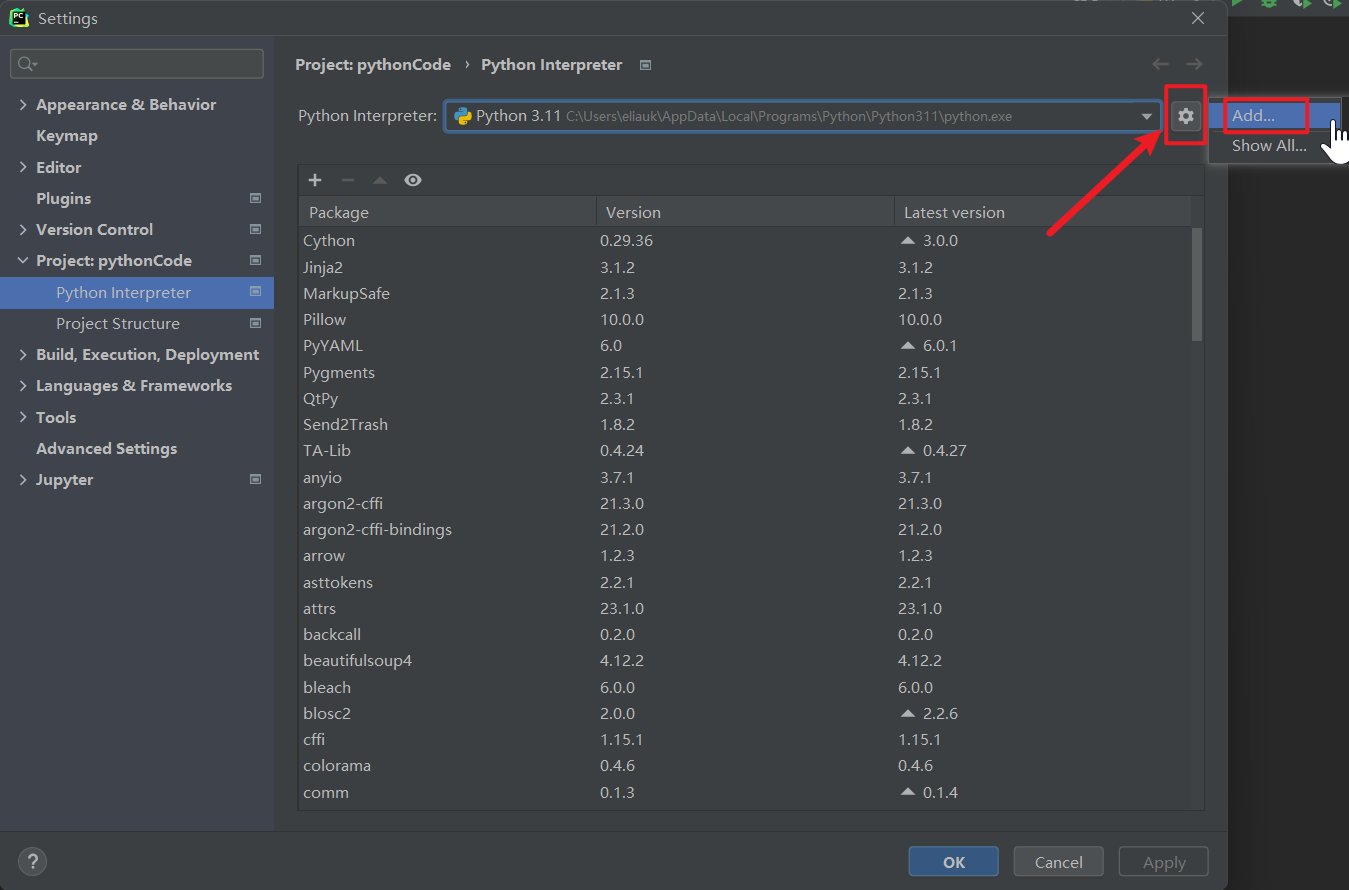
Task: Sort by the Package column header
Action: (447, 212)
